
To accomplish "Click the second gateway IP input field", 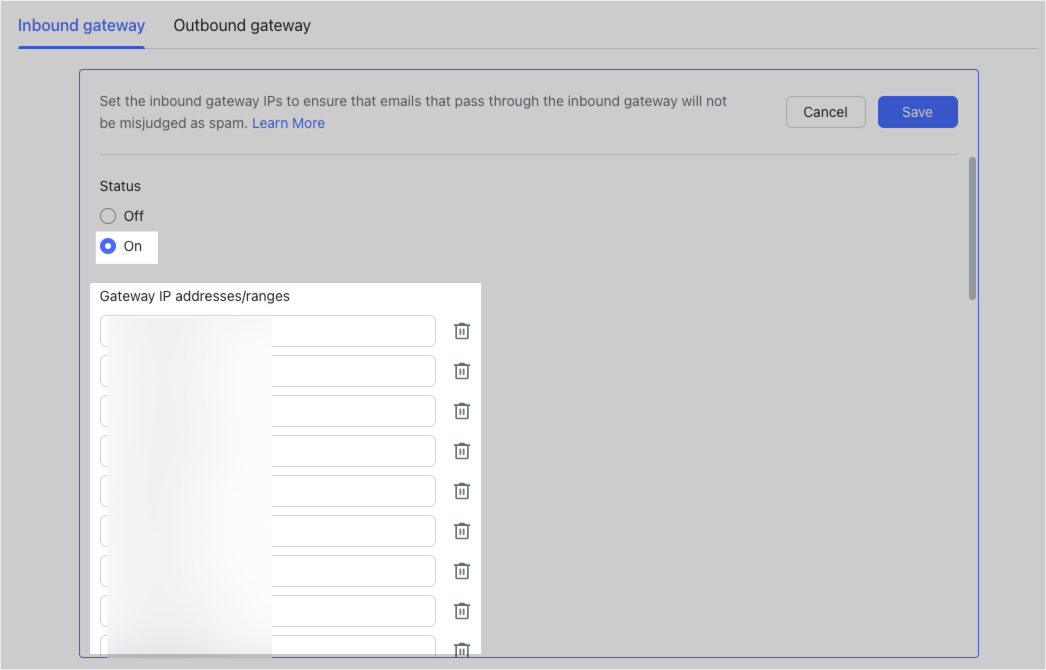I will (267, 370).
